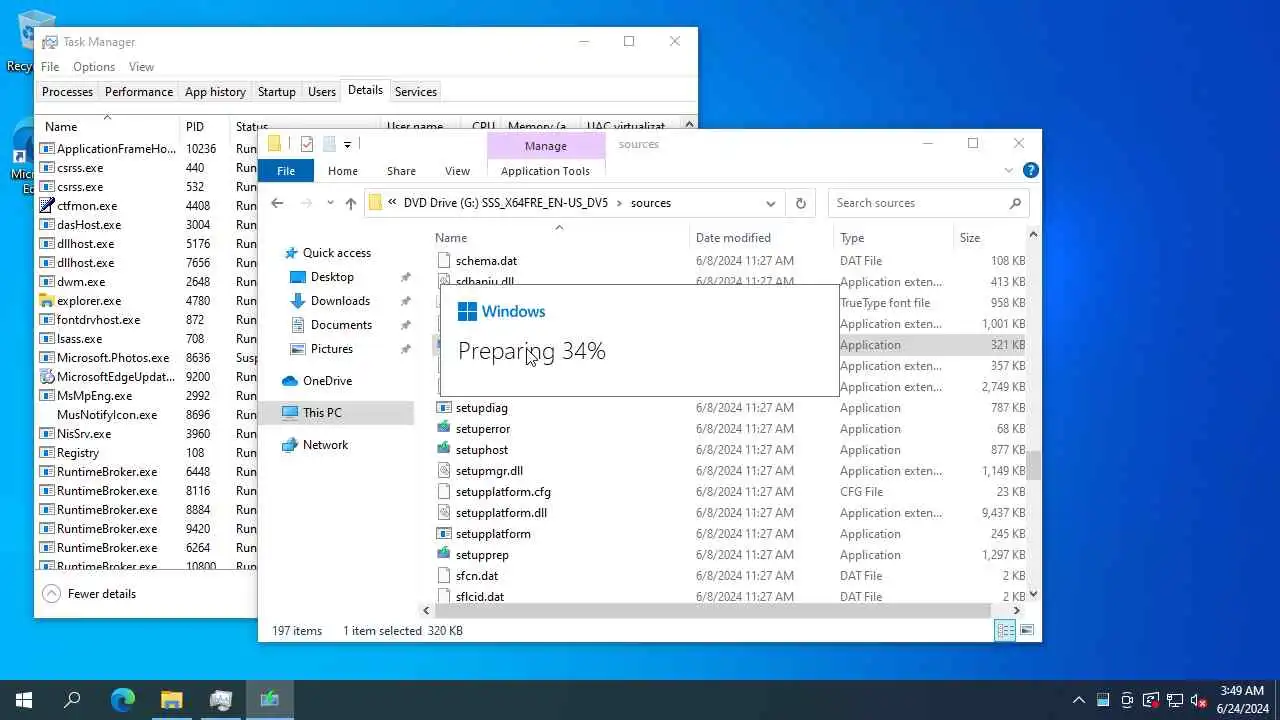Click the ctfmon.exe pen icon in Task Manager
This screenshot has width=1280, height=720.
[x=47, y=206]
